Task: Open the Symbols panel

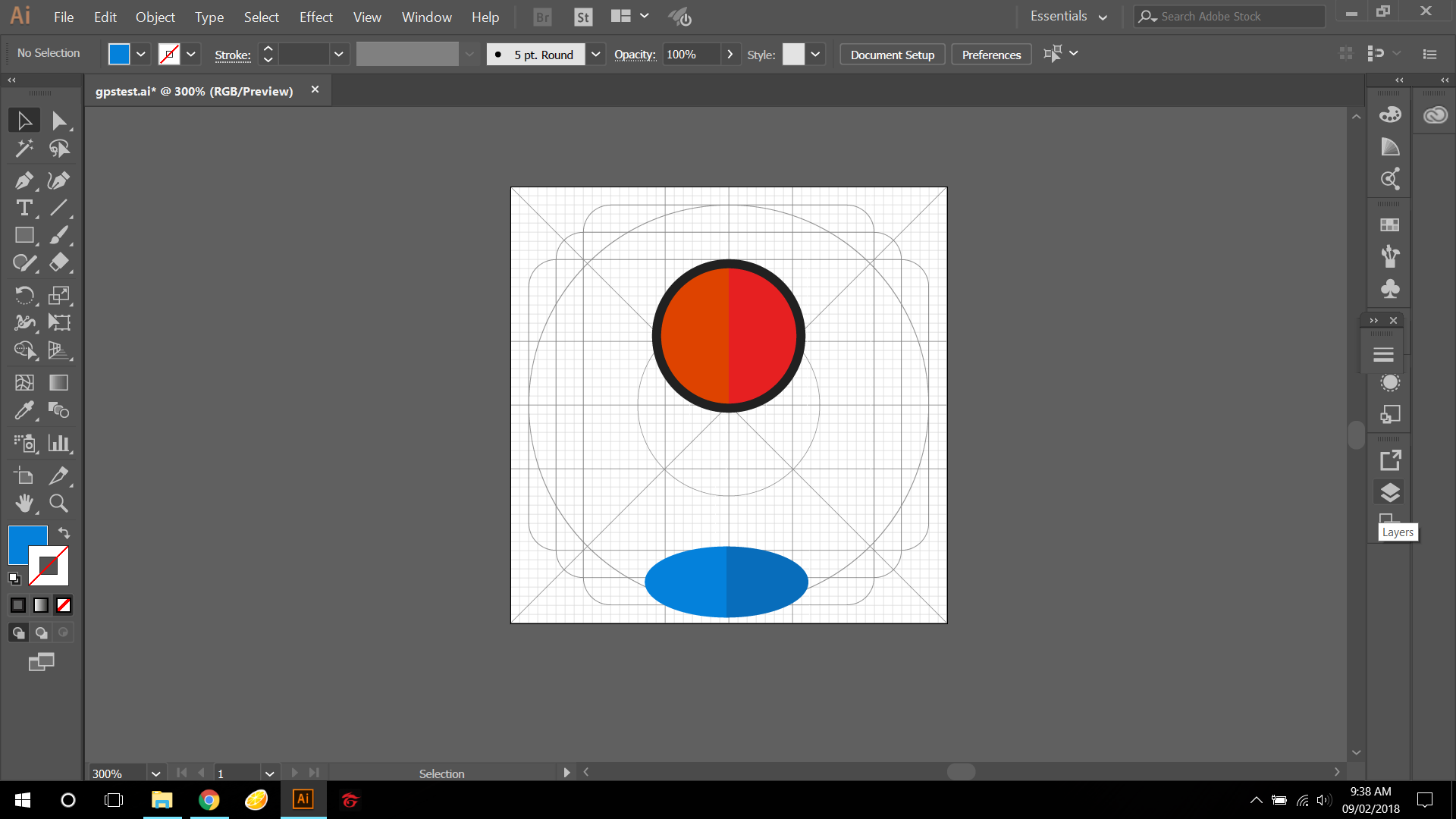Action: pyautogui.click(x=1390, y=289)
